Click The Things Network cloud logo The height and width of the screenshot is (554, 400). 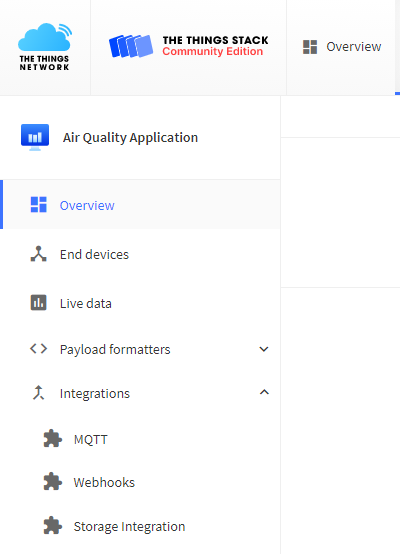pyautogui.click(x=45, y=47)
